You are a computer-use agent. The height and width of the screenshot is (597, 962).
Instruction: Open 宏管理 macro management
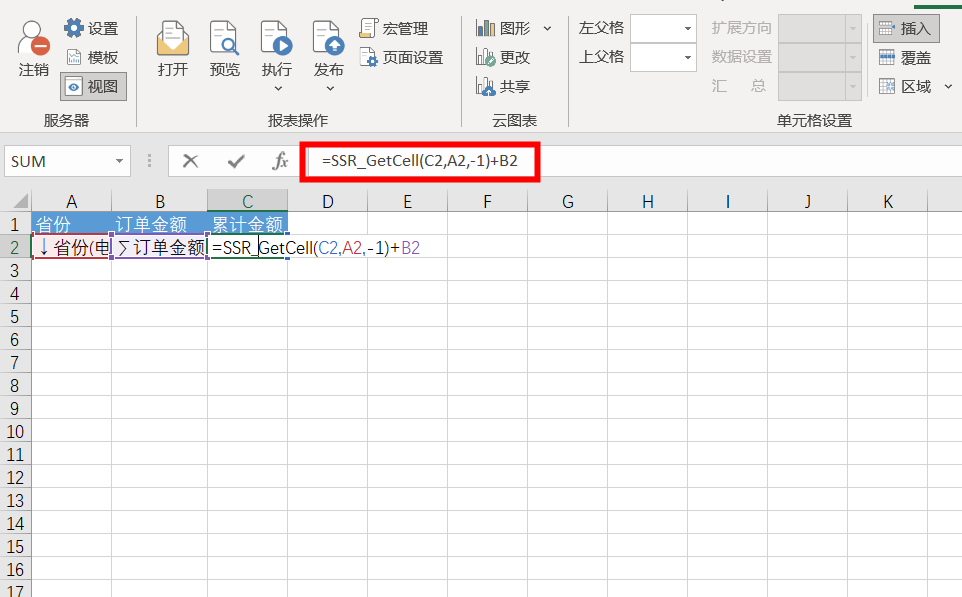[x=394, y=28]
